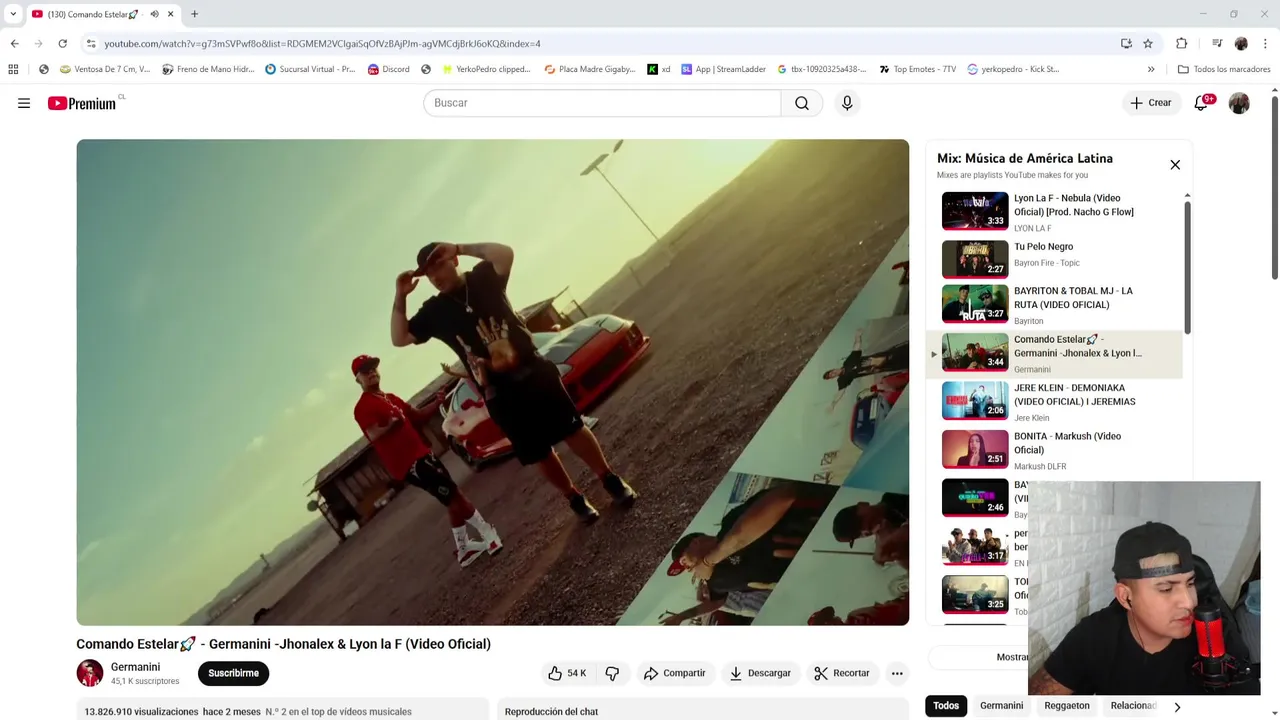View site information icon in the address bar

91,43
